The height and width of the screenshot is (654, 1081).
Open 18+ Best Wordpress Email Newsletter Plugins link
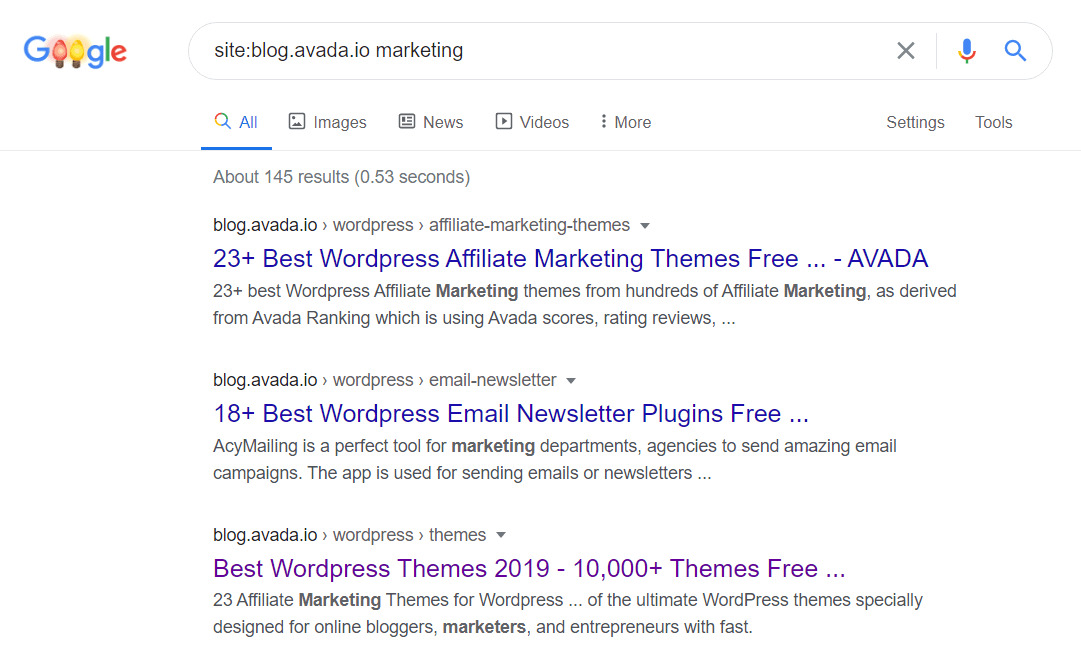tap(510, 414)
